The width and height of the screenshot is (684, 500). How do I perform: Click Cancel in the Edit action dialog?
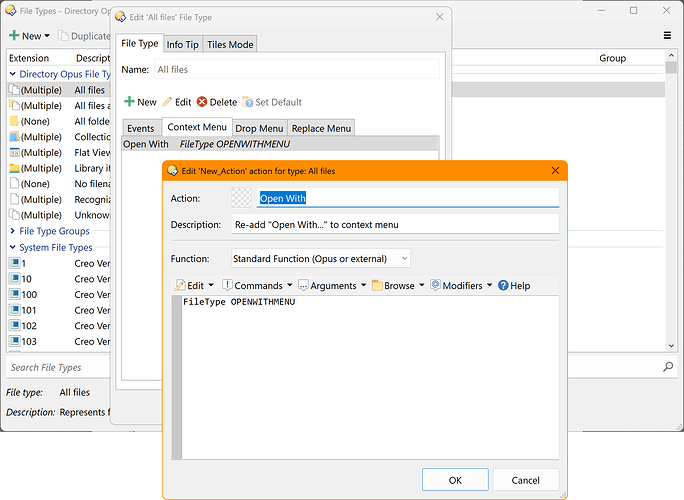point(526,480)
